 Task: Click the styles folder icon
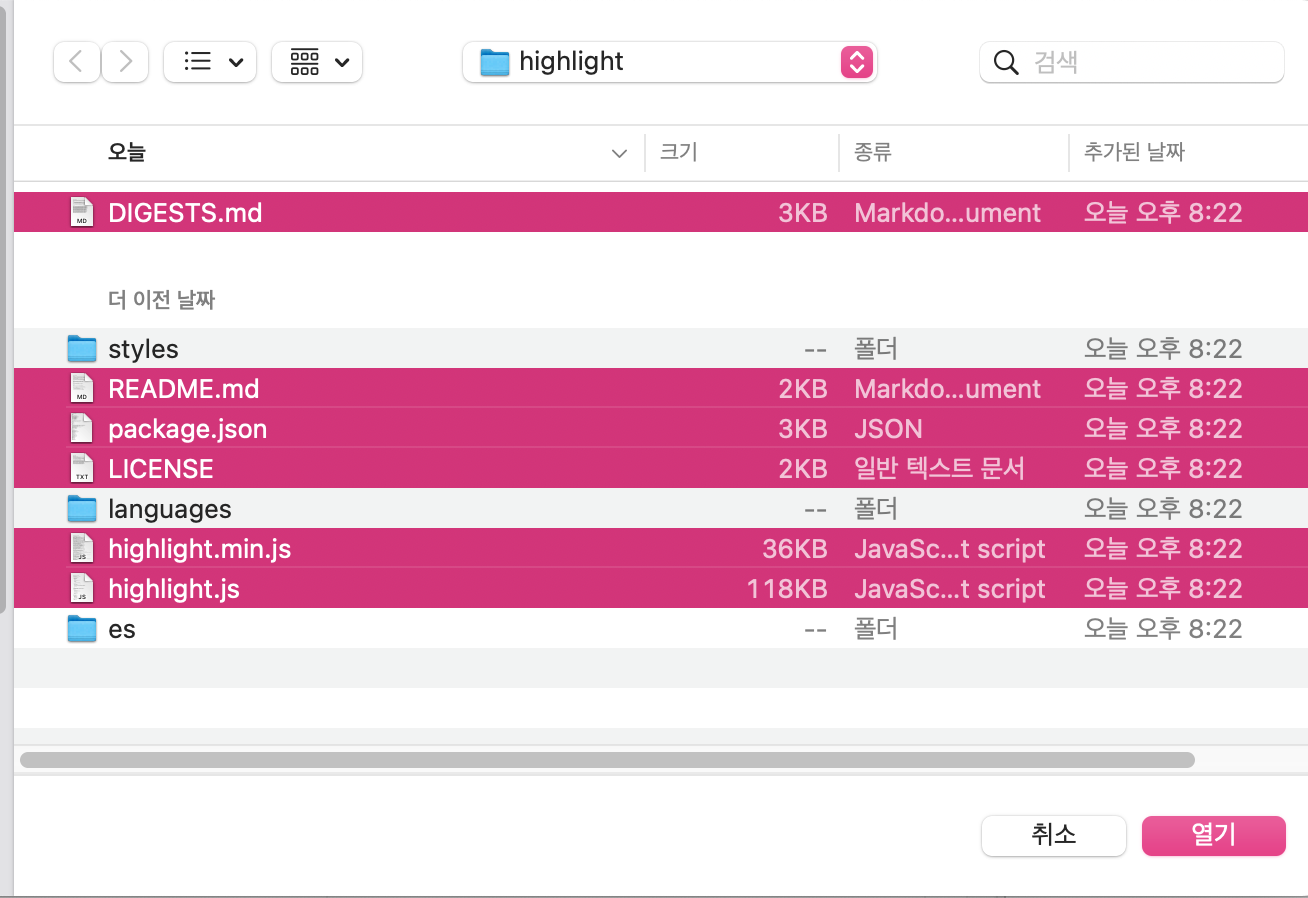coord(82,348)
